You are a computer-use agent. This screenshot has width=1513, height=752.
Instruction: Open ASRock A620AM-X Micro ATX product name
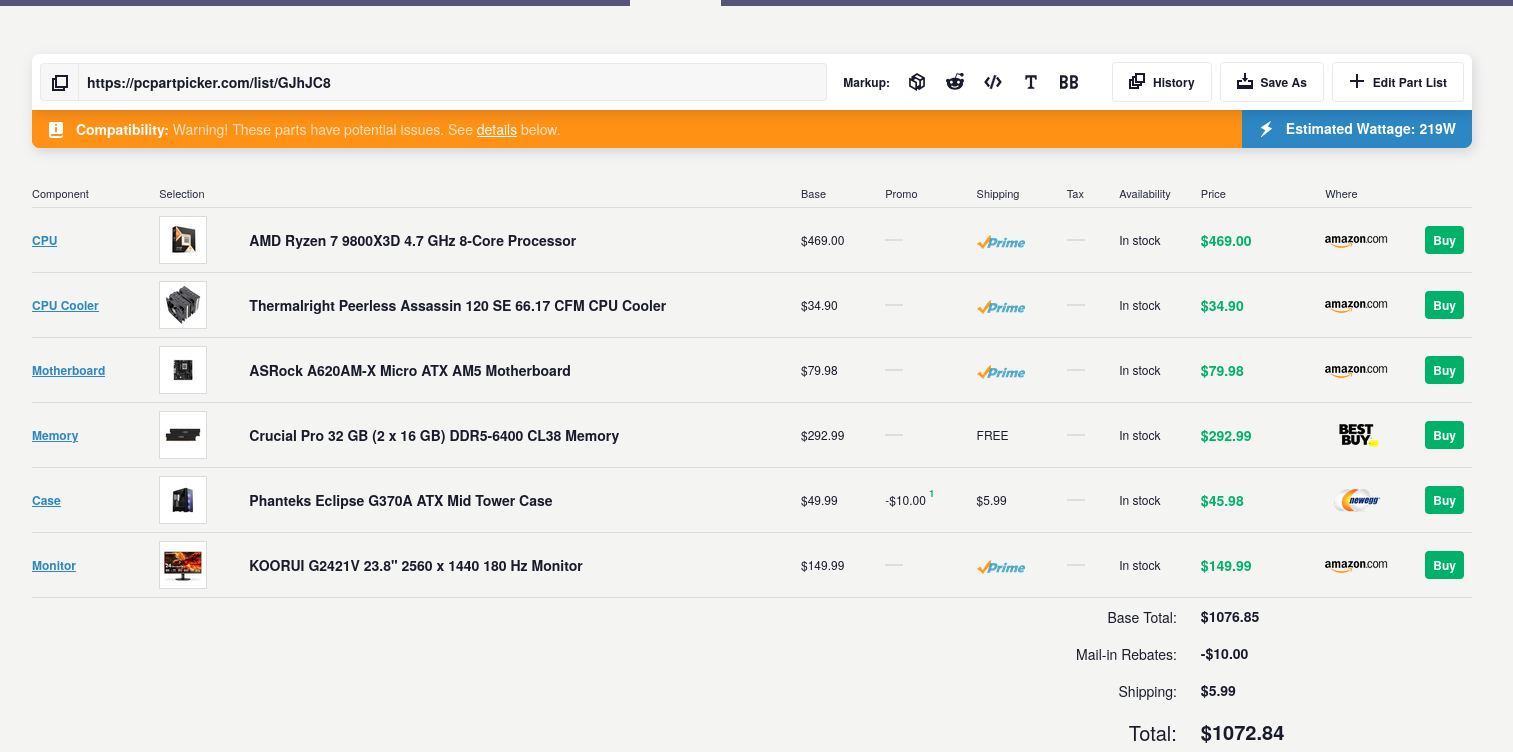tap(410, 371)
